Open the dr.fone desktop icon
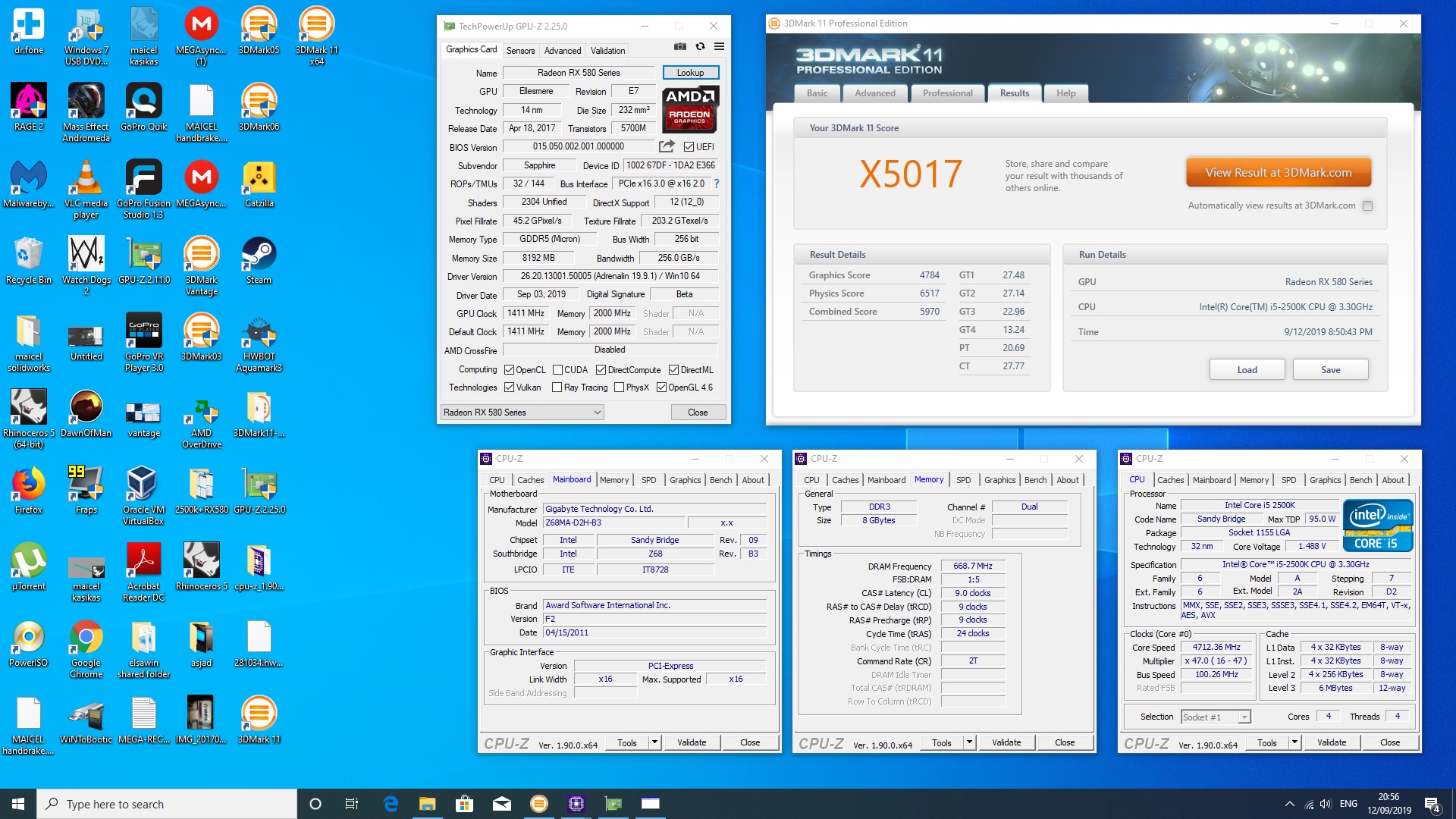1456x819 pixels. (28, 30)
